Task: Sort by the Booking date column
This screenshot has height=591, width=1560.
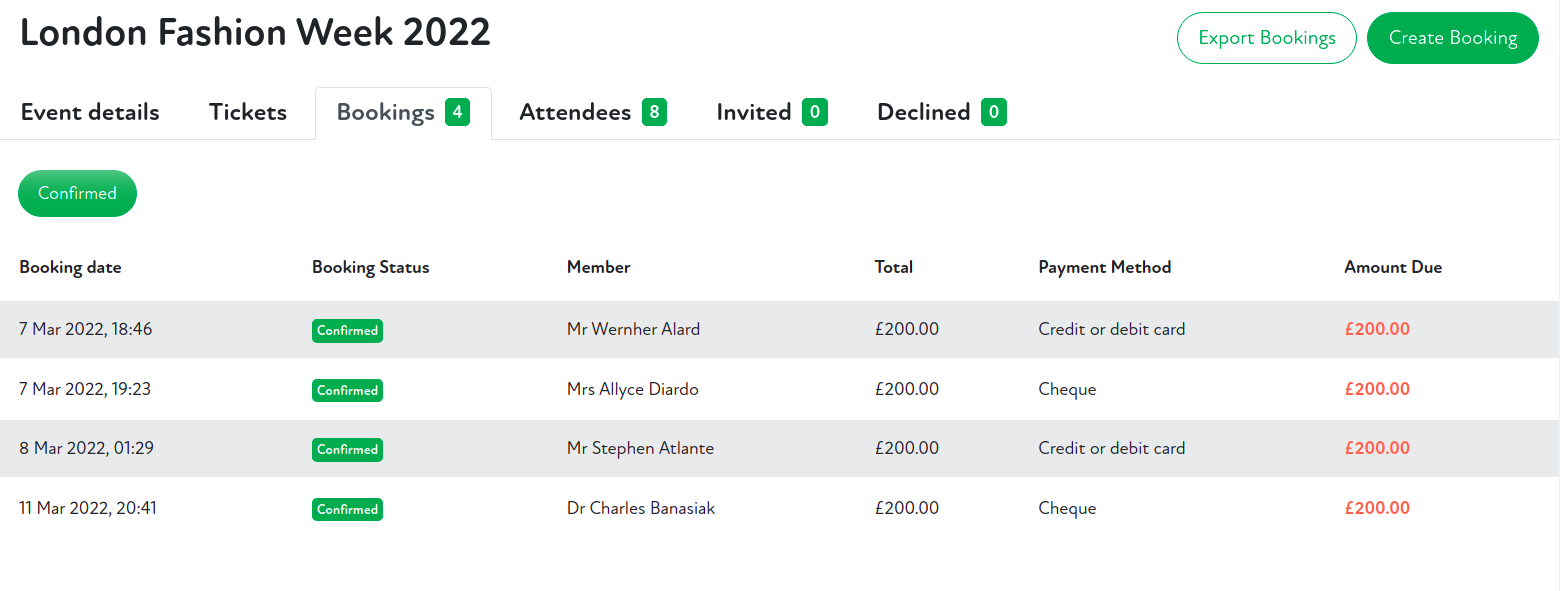Action: pos(70,267)
